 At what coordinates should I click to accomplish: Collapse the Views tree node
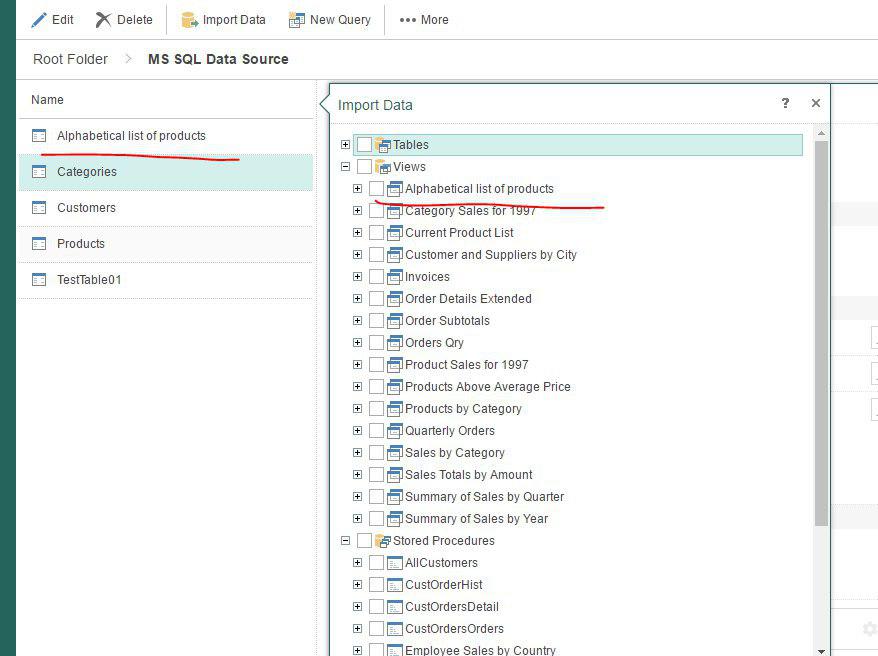[345, 167]
